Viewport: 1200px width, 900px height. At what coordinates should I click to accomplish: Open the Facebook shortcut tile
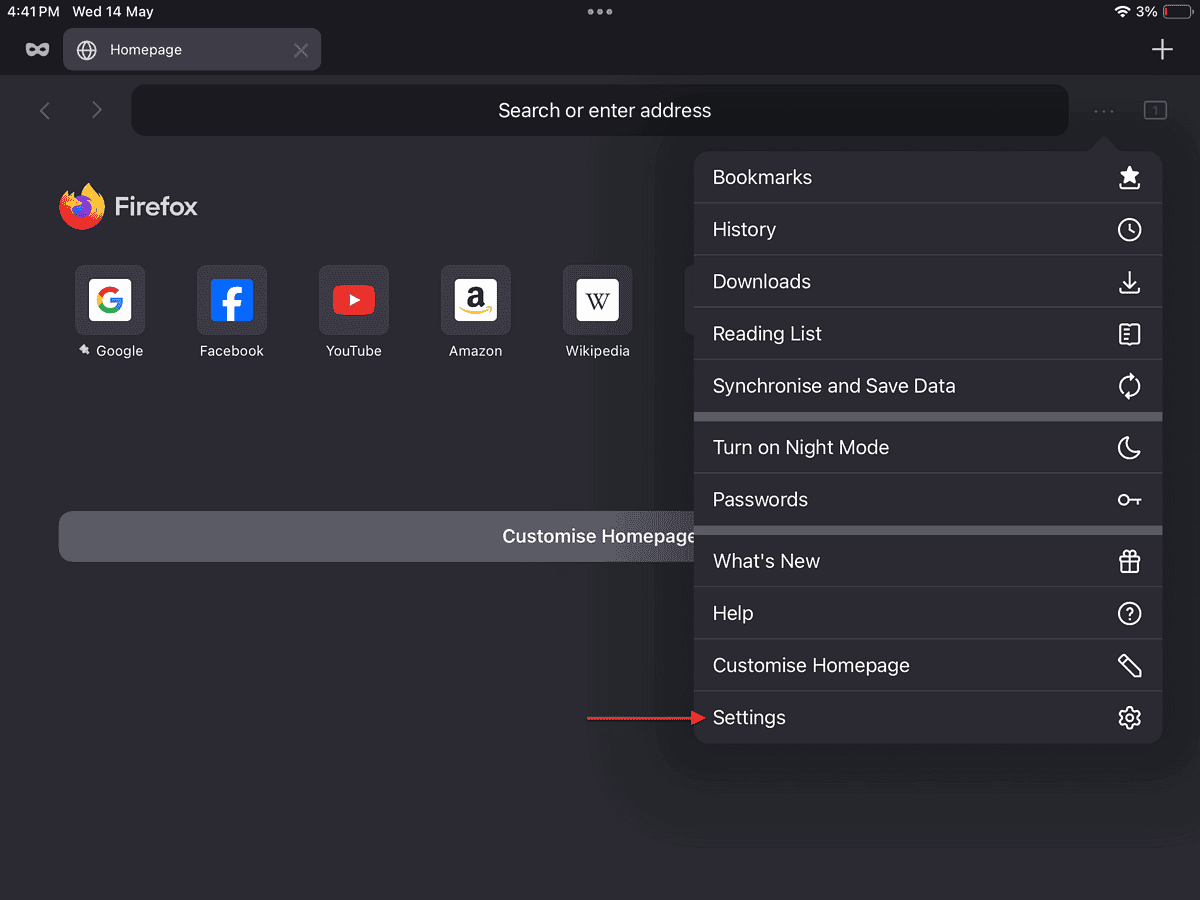232,300
